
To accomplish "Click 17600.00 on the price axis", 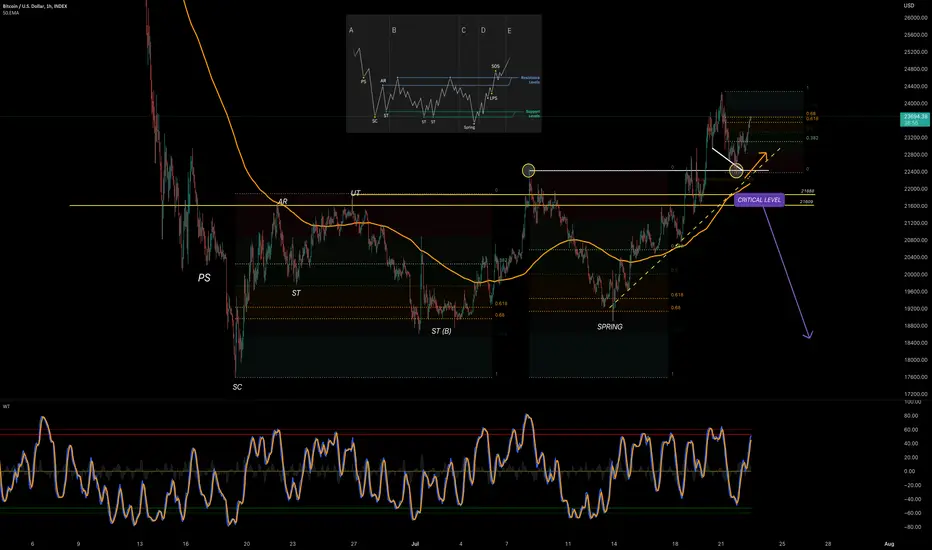I will (x=916, y=377).
